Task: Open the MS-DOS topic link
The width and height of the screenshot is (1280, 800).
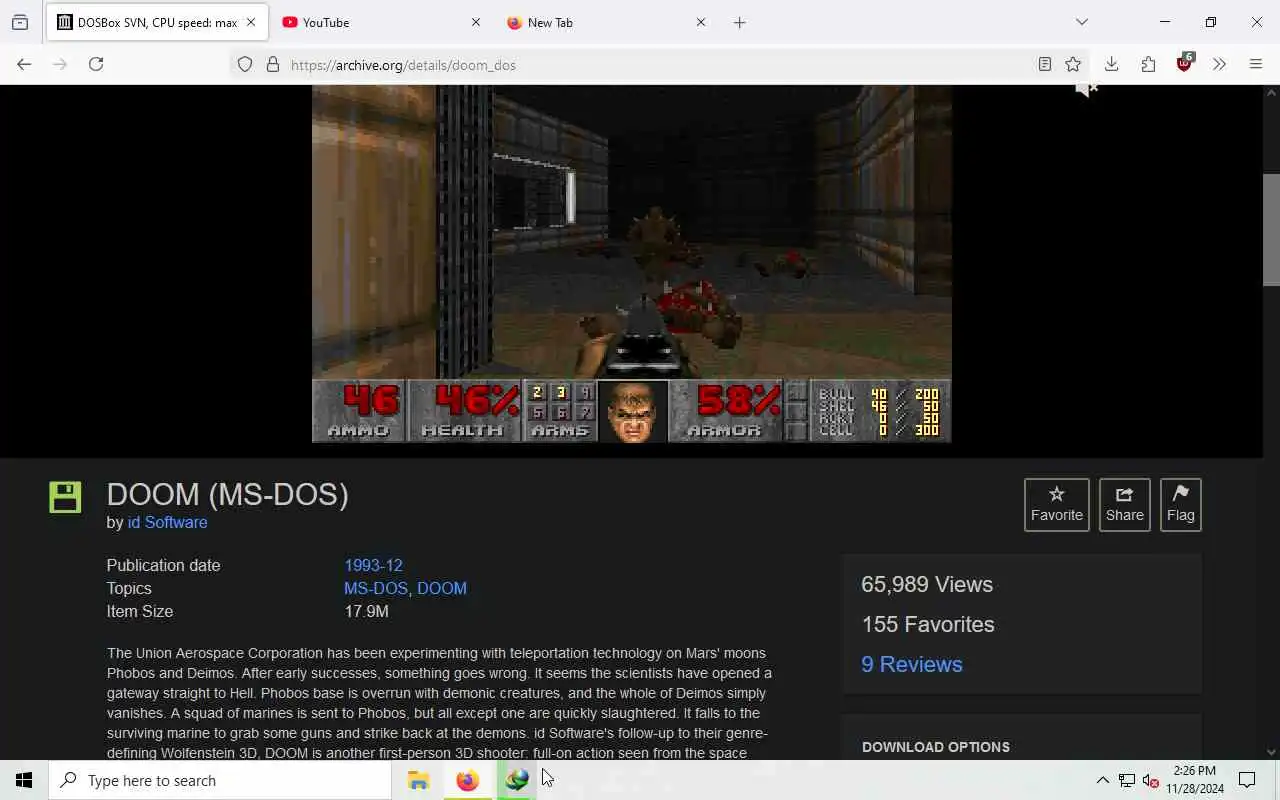Action: coord(376,588)
